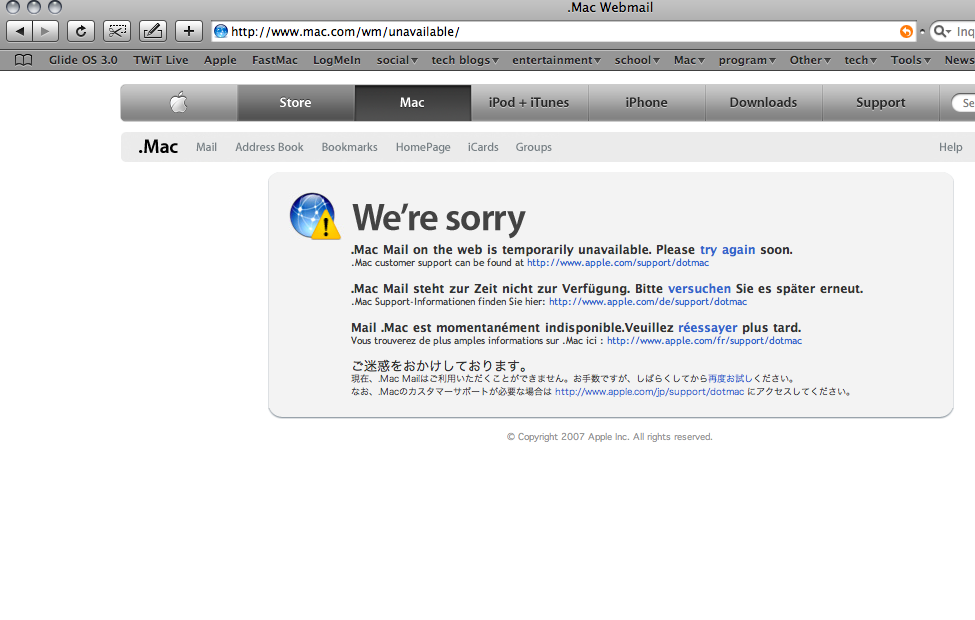Image resolution: width=975 pixels, height=620 pixels.
Task: Open Mail in the .Mac navigation
Action: pos(206,147)
